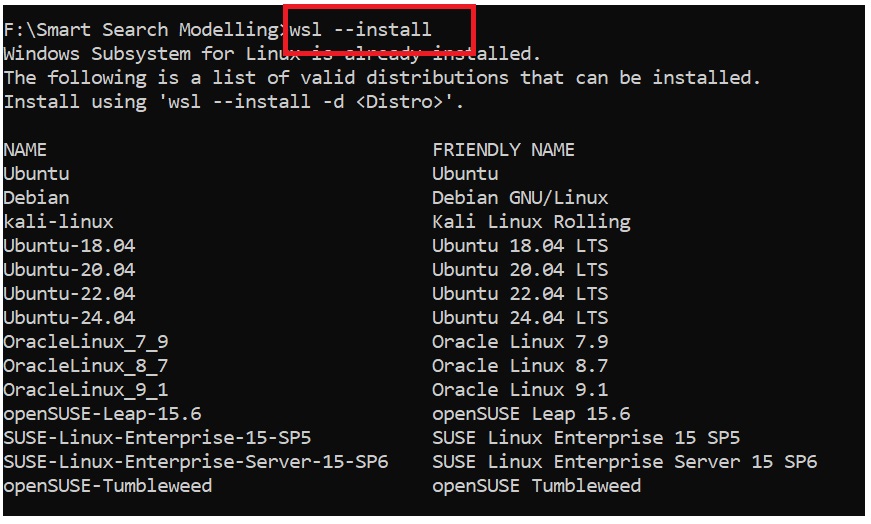Click OracleLinux_7_9 in the list
871x524 pixels.
[x=85, y=341]
